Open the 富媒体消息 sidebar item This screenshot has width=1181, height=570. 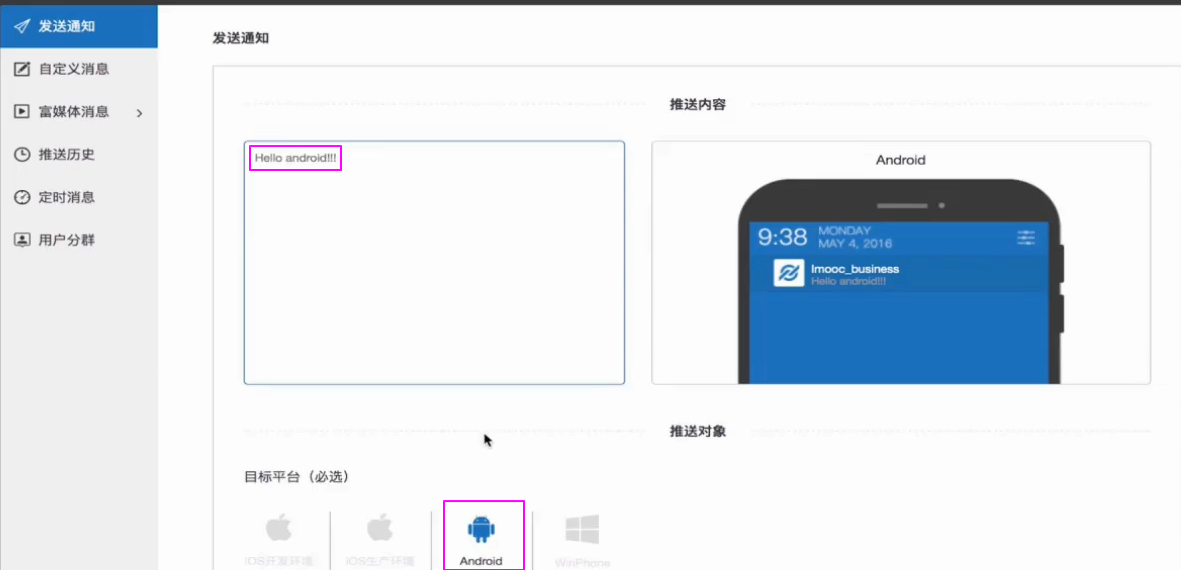click(78, 112)
